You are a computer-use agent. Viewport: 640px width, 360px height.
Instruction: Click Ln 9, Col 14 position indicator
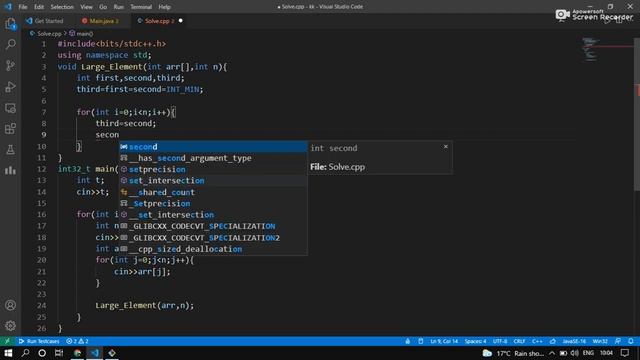click(444, 341)
